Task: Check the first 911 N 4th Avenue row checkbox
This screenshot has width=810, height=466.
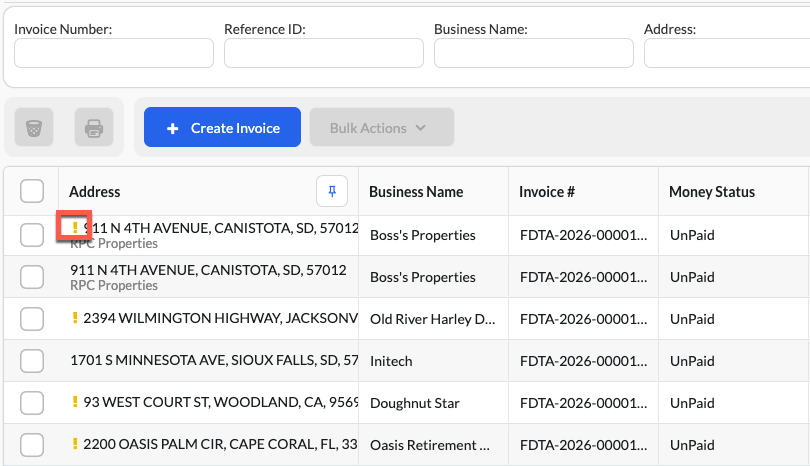Action: click(32, 235)
